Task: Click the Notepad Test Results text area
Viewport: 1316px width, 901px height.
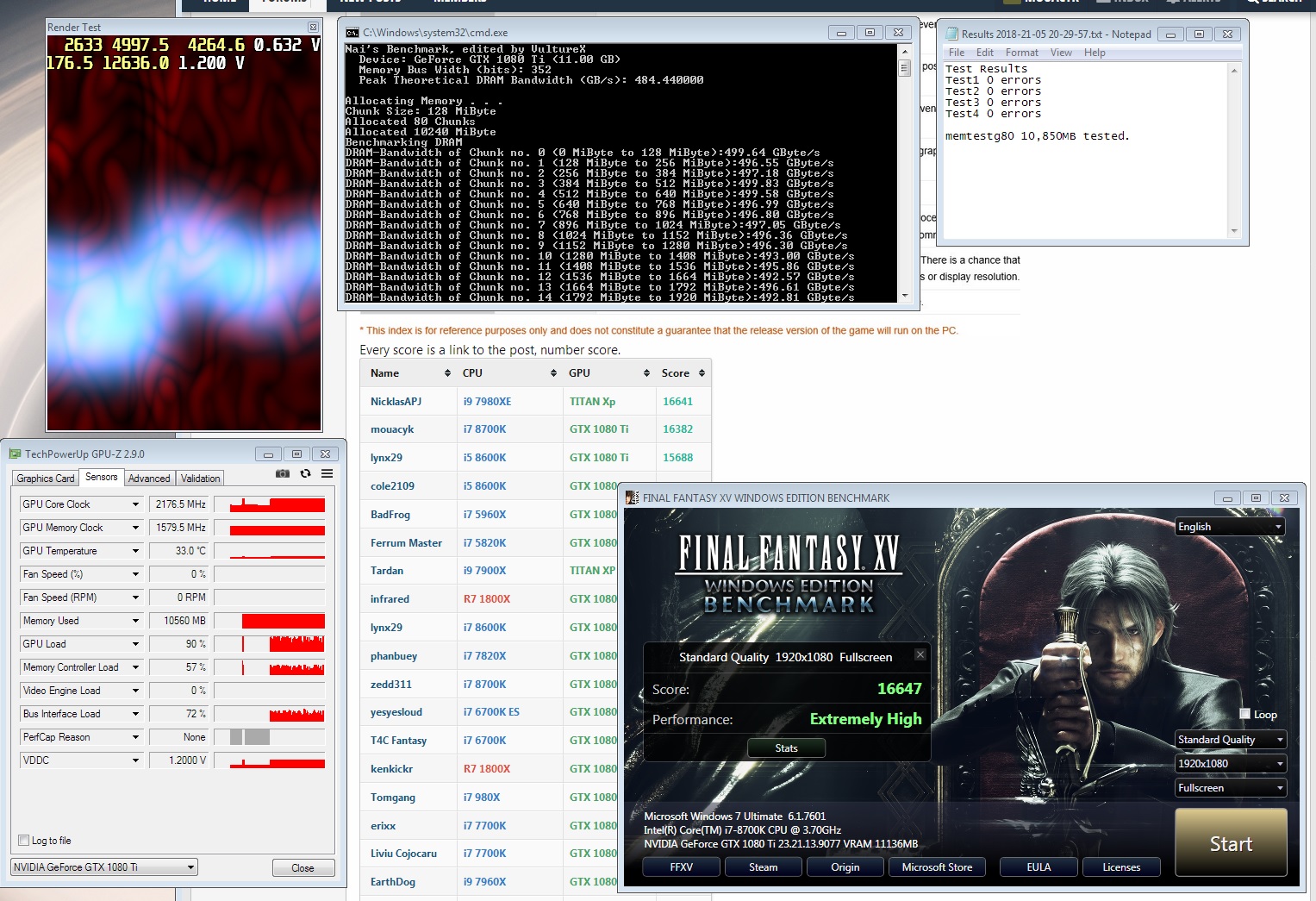Action: (1086, 150)
